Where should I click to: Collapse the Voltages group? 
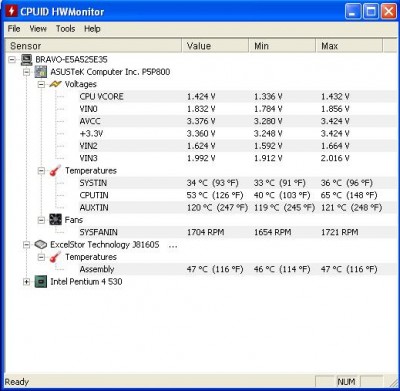tap(41, 84)
